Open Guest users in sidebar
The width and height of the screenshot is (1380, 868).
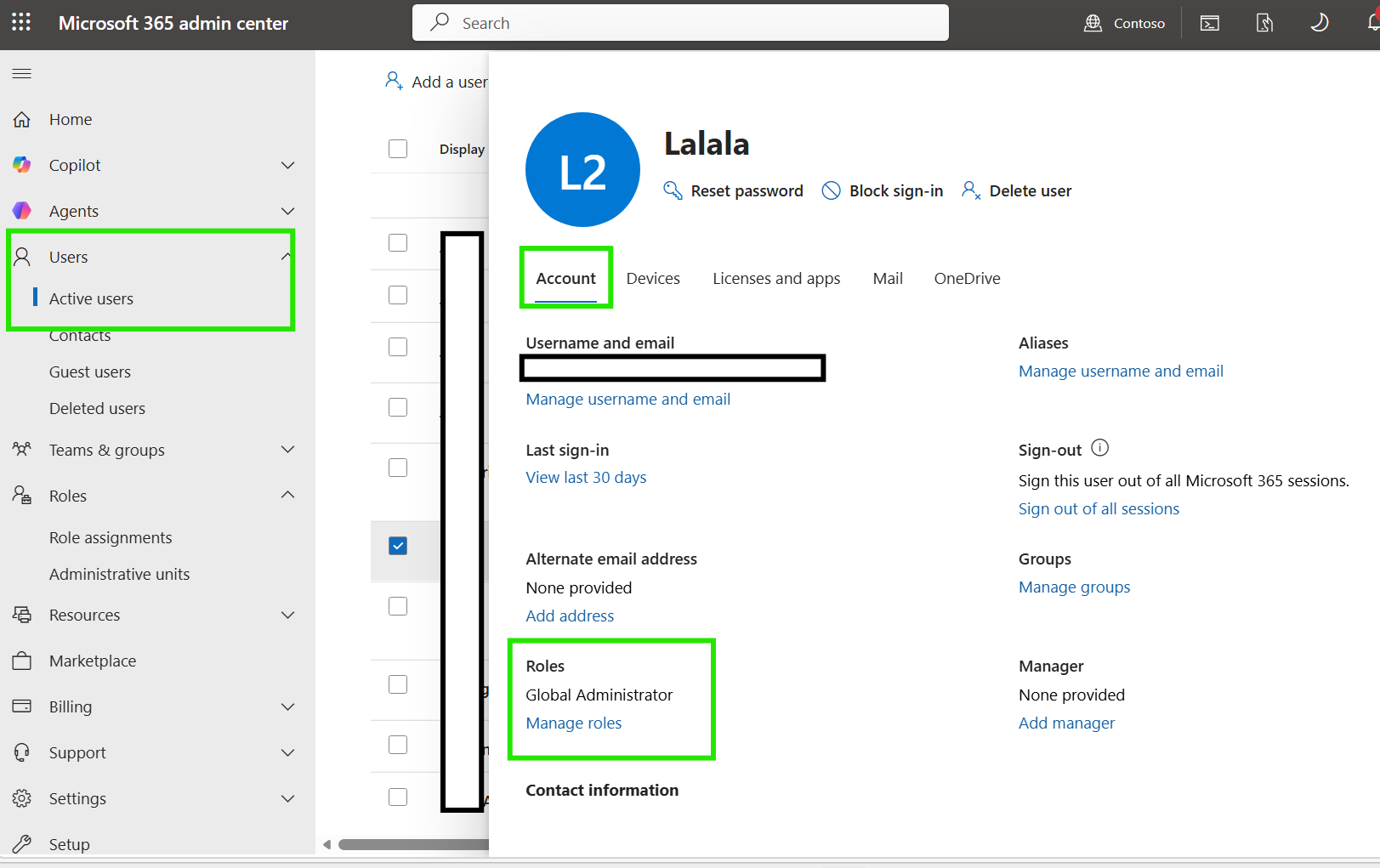point(90,372)
